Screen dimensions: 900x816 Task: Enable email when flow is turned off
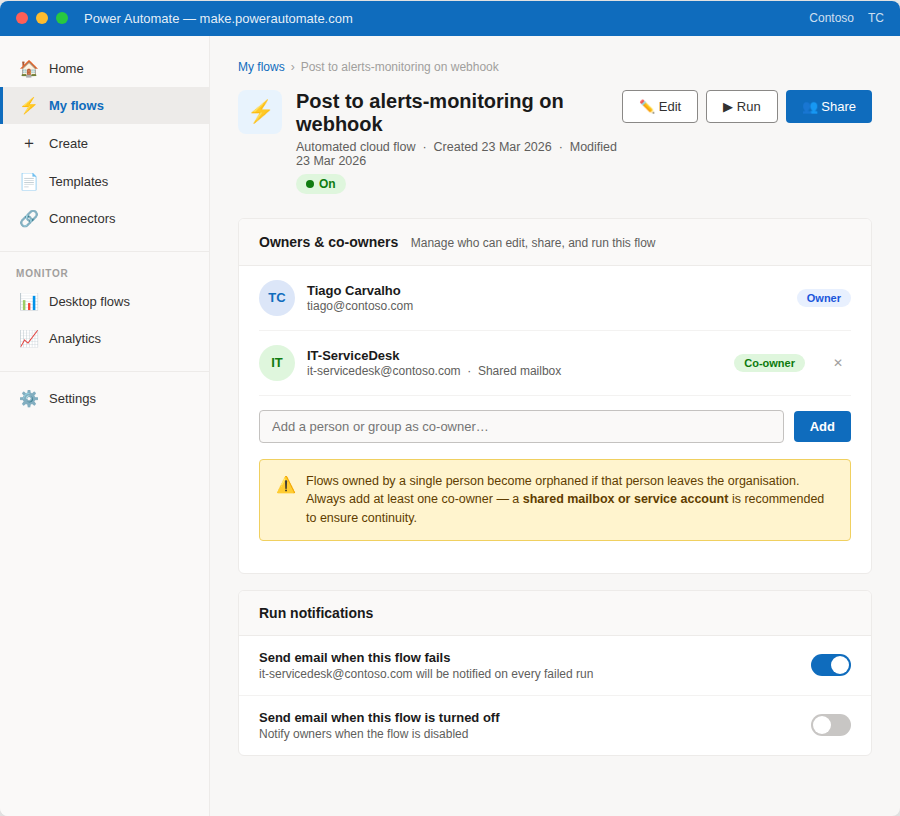[831, 725]
